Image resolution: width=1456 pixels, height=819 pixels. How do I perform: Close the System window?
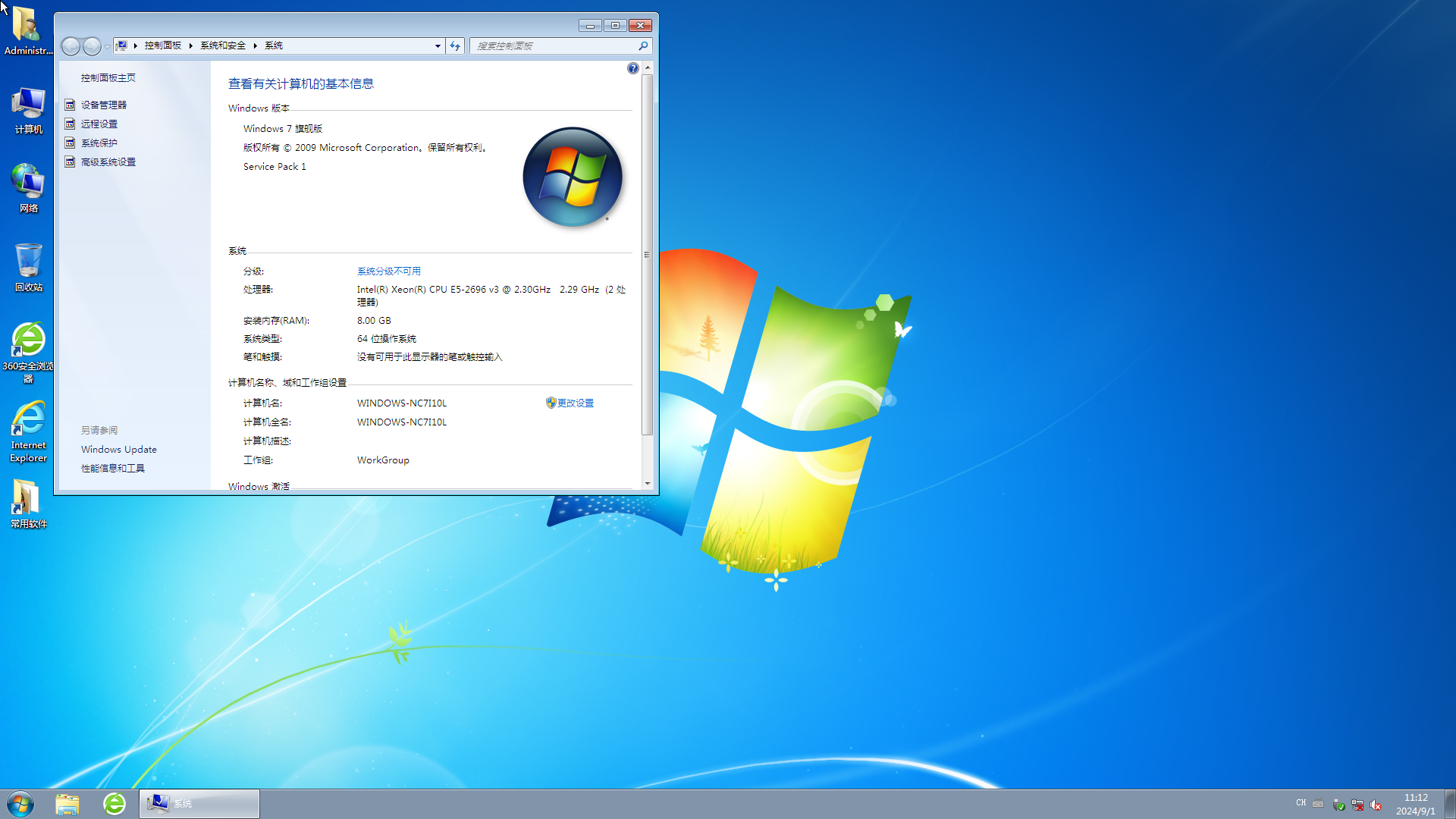point(641,26)
